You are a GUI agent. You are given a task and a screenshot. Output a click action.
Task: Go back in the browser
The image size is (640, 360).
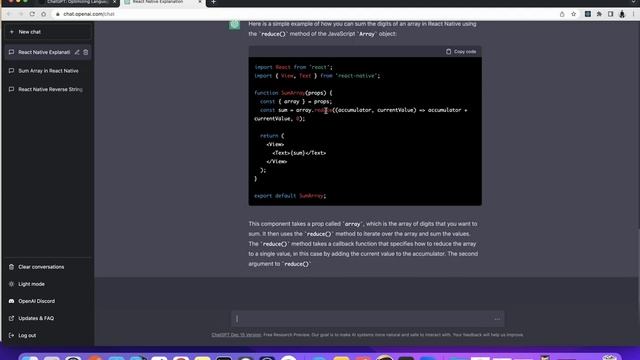[9, 14]
